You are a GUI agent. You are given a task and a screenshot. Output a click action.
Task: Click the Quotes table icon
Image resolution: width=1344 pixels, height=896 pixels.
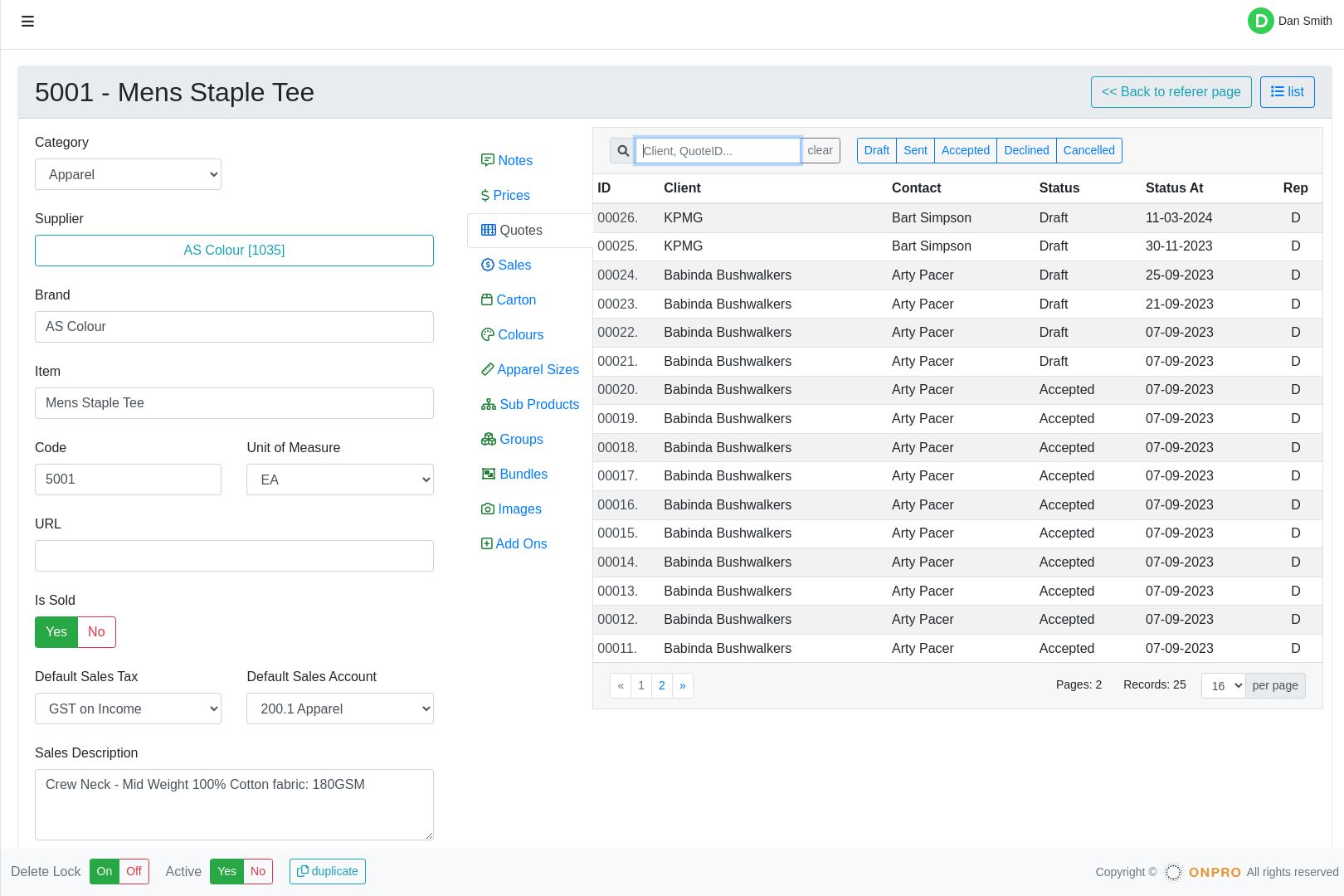pyautogui.click(x=489, y=230)
